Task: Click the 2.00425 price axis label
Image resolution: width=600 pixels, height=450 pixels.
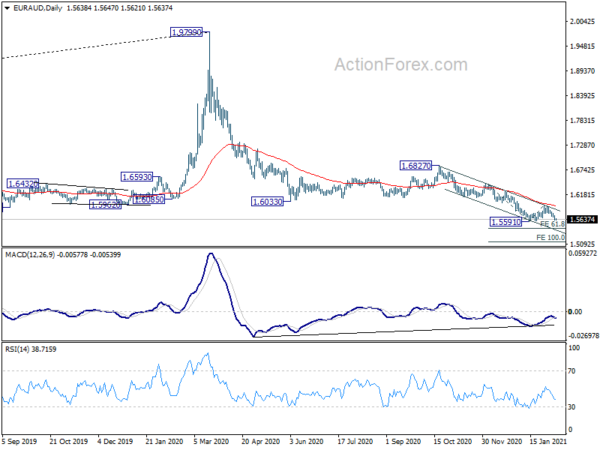Action: (x=582, y=21)
